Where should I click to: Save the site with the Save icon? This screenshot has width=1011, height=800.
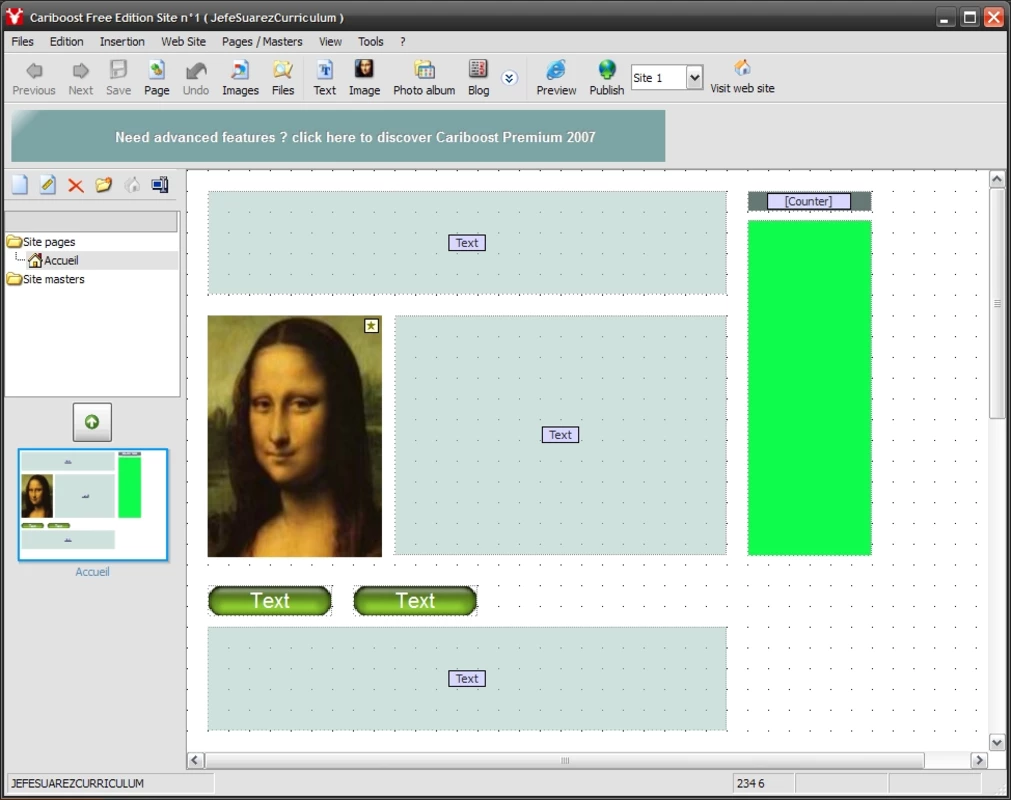[x=119, y=77]
